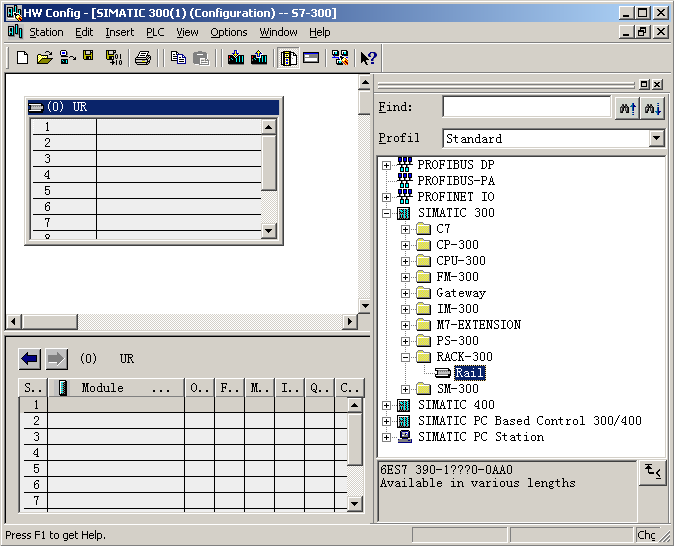
Task: Open the Insert menu
Action: click(119, 32)
